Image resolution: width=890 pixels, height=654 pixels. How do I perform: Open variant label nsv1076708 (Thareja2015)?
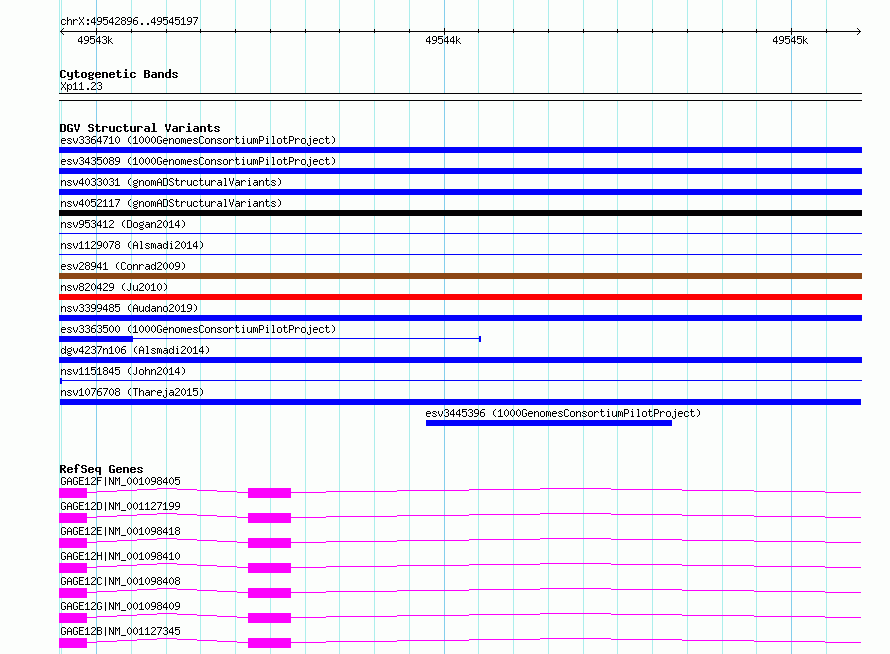click(x=132, y=392)
